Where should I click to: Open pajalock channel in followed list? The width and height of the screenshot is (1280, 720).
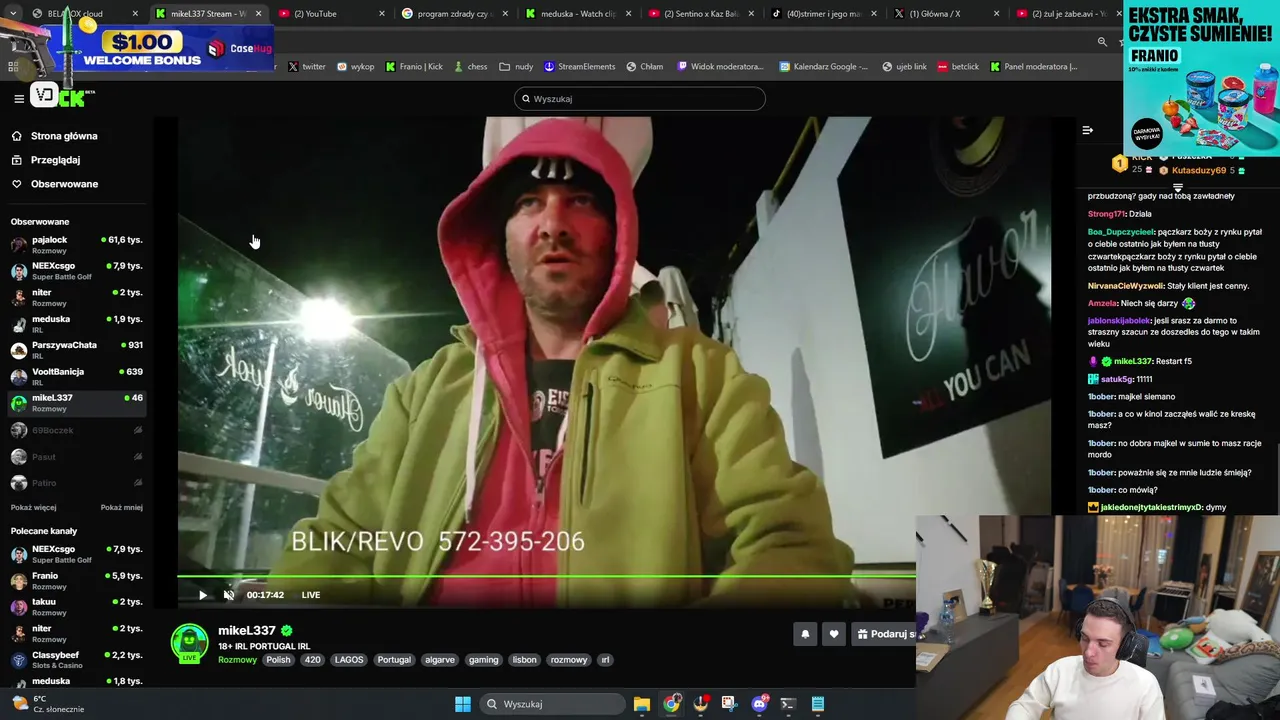[x=77, y=245]
